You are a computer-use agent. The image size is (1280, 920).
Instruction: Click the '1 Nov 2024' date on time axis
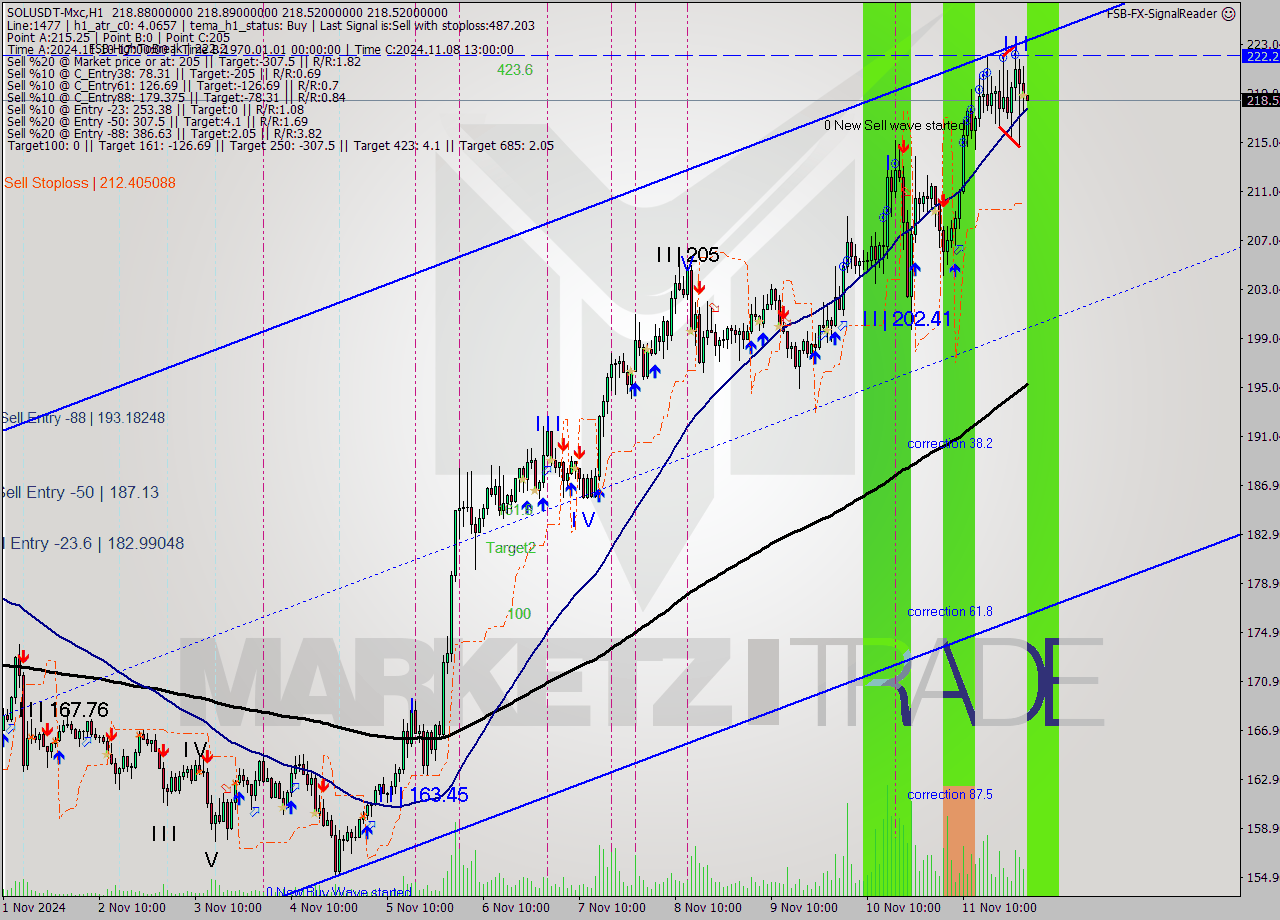point(33,908)
